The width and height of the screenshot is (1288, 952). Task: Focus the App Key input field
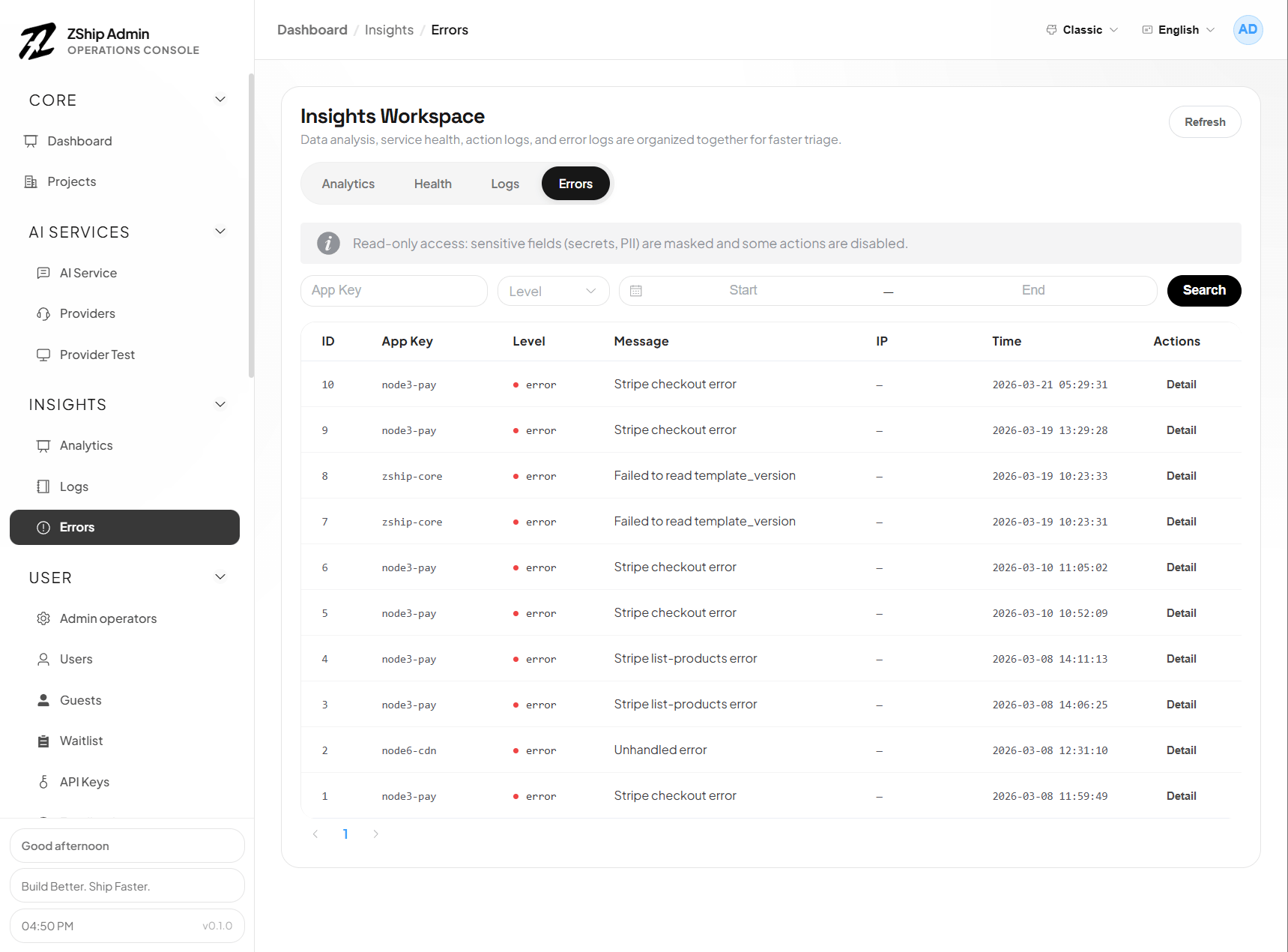tap(394, 291)
